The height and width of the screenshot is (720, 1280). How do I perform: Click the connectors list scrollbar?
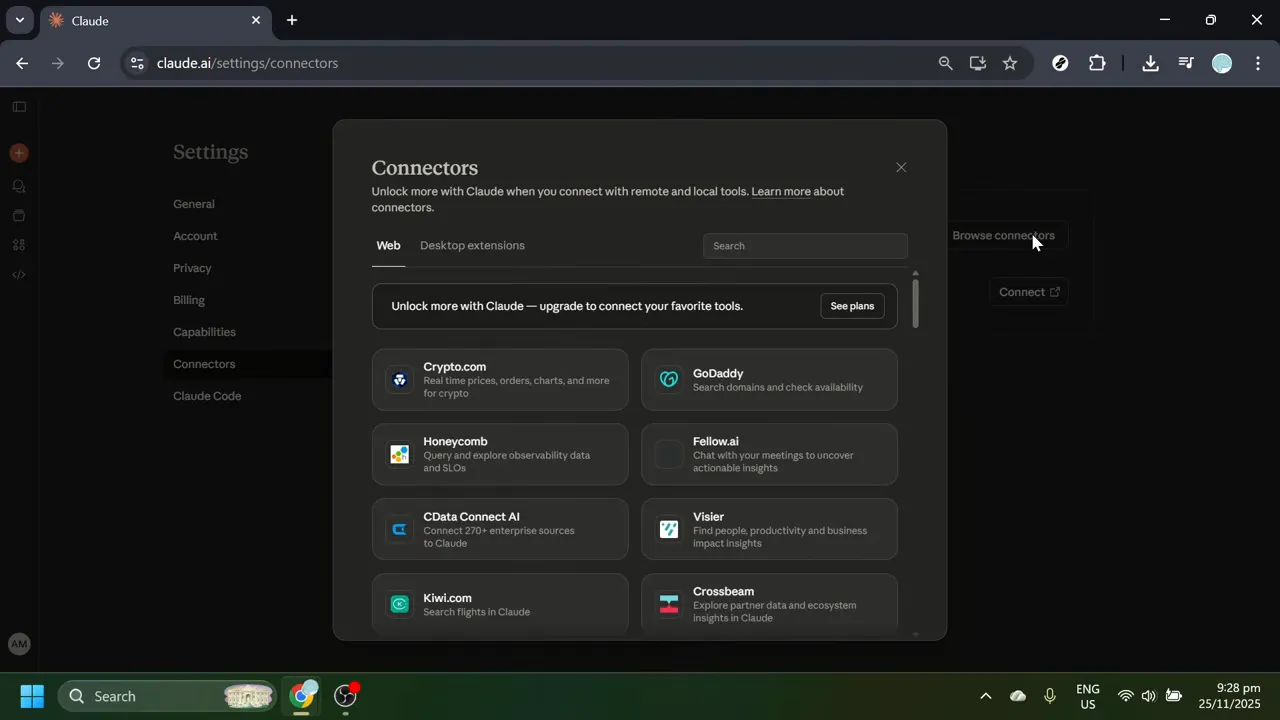coord(915,303)
